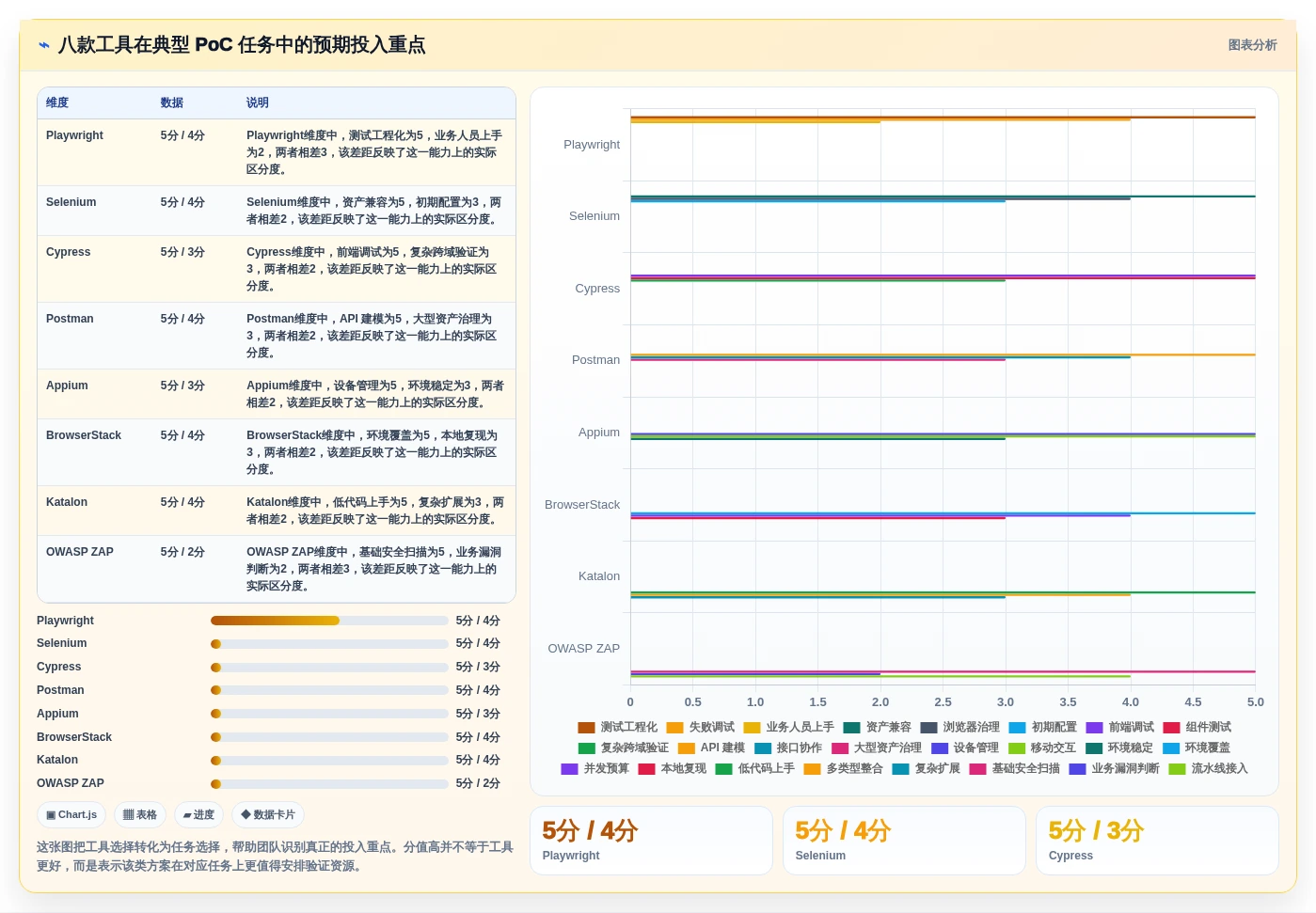Screen dimensions: 1316x913
Task: Toggle the 环境稳定 legend entry
Action: pyautogui.click(x=1118, y=748)
